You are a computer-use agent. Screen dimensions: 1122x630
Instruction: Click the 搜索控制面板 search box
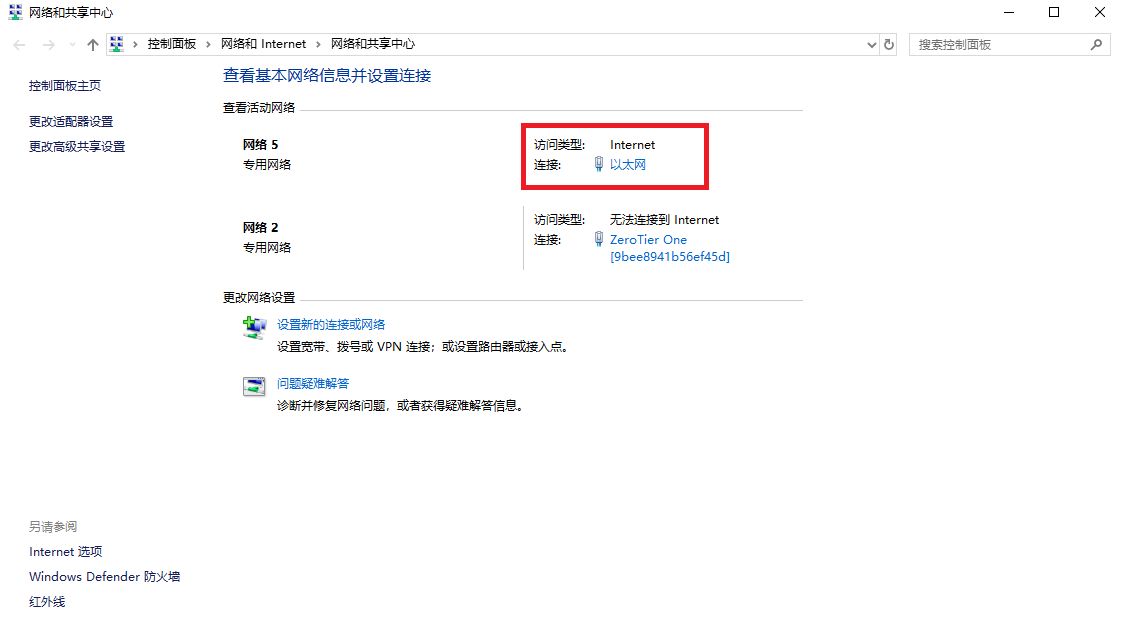pos(1000,45)
